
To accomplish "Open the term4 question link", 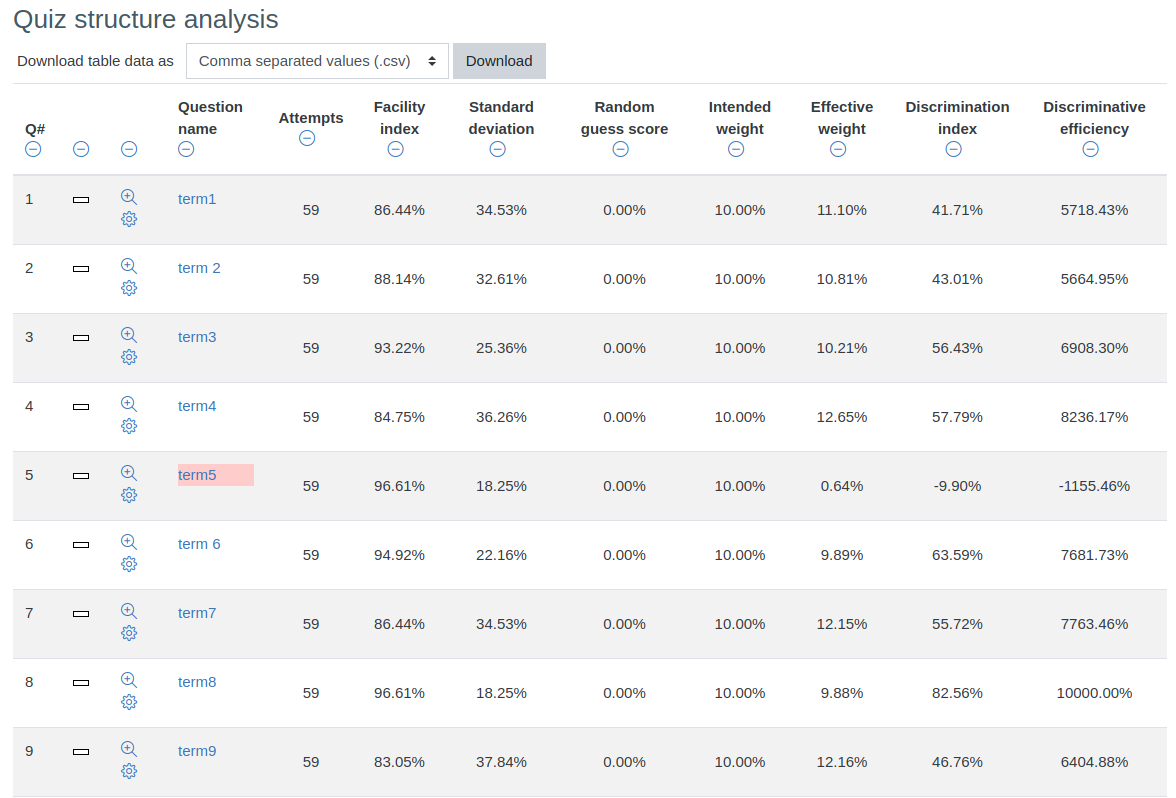I will click(196, 406).
